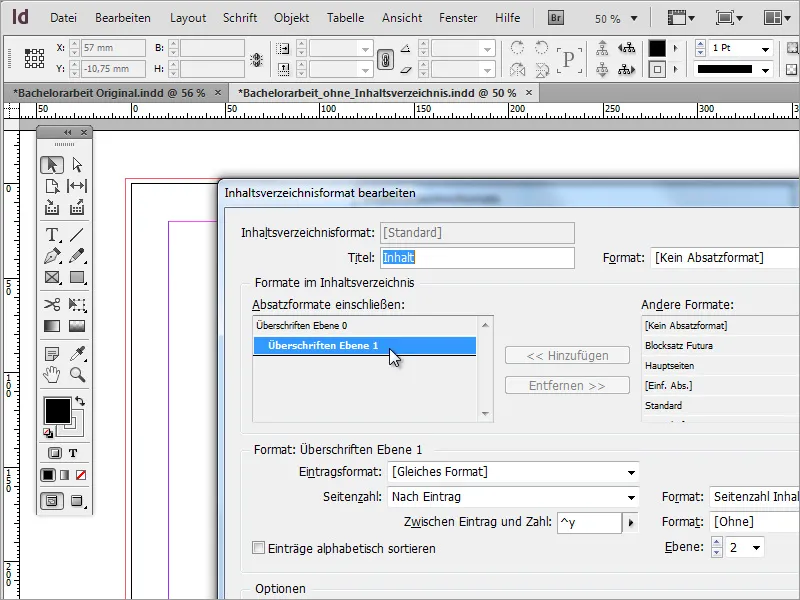Image resolution: width=800 pixels, height=600 pixels.
Task: Open the Ebene level dropdown
Action: (757, 547)
